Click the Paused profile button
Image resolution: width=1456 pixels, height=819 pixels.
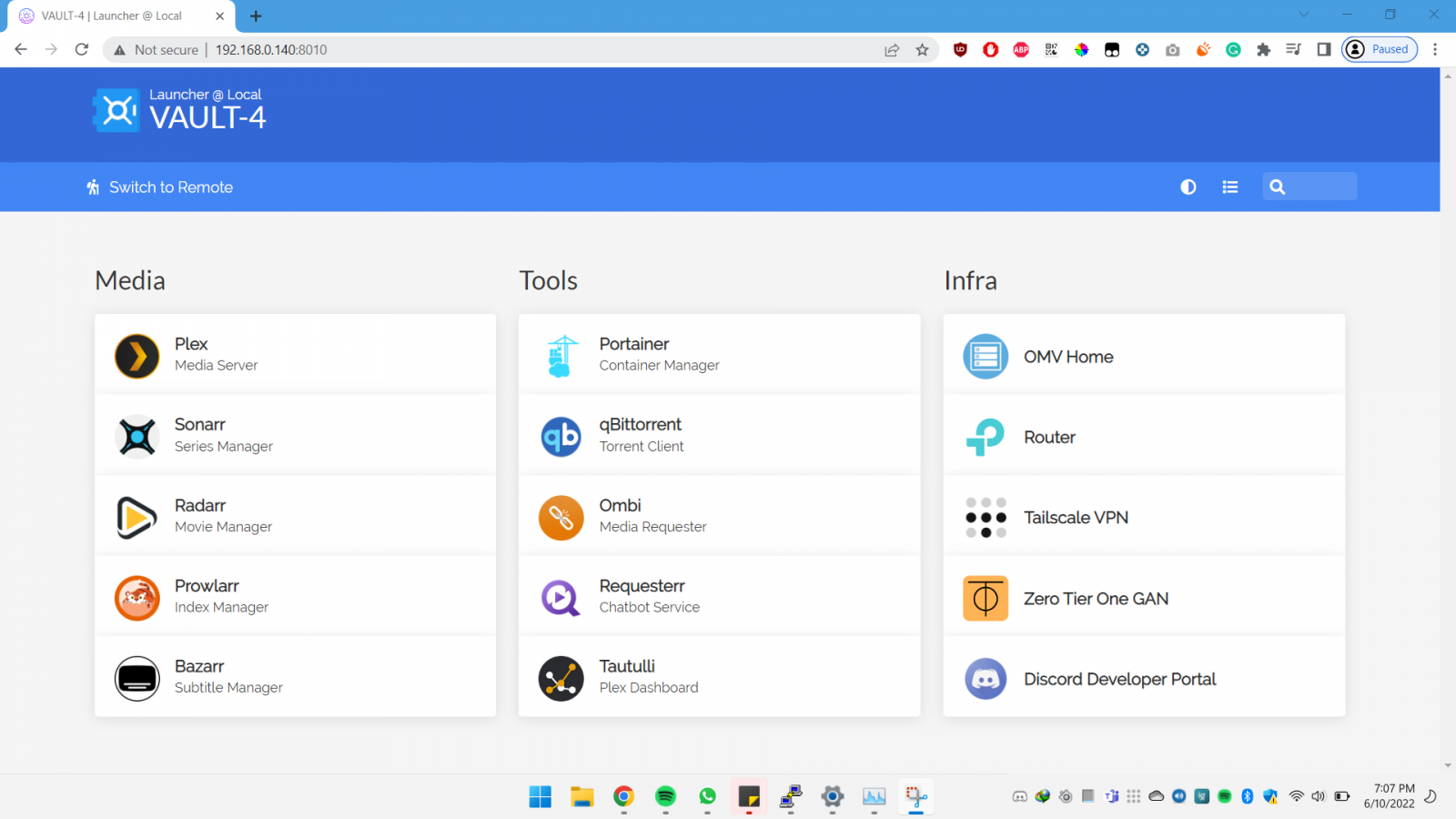(1380, 49)
